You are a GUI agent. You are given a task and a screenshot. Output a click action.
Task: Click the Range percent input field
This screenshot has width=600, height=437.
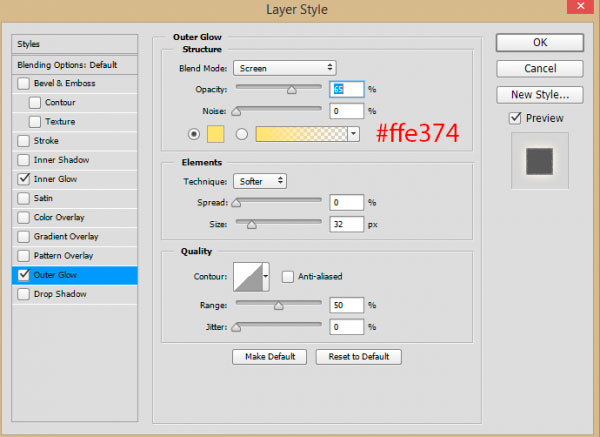point(347,305)
